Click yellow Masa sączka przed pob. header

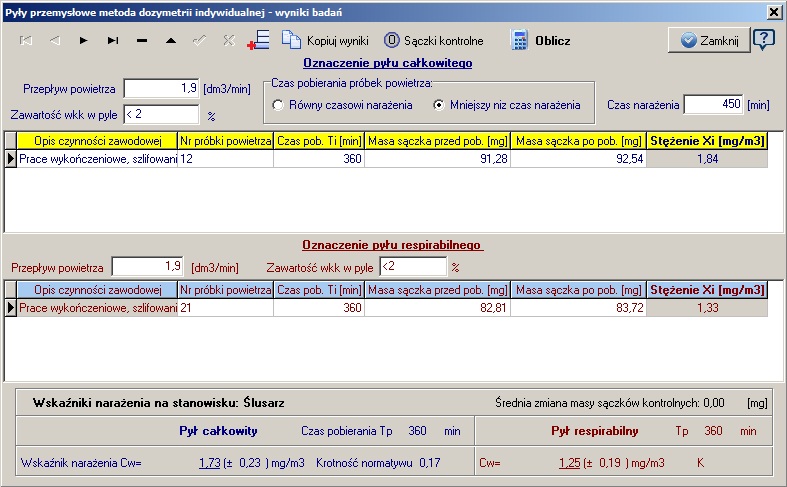point(438,141)
